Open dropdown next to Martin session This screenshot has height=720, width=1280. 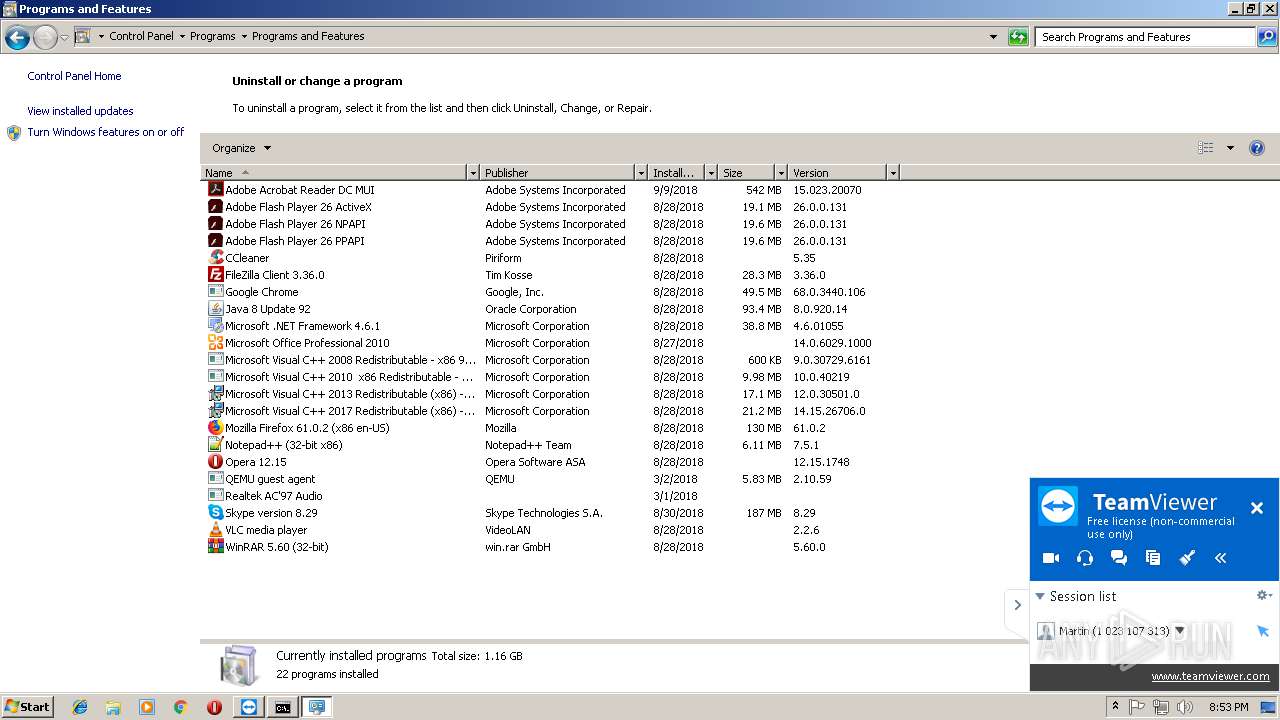click(1180, 631)
